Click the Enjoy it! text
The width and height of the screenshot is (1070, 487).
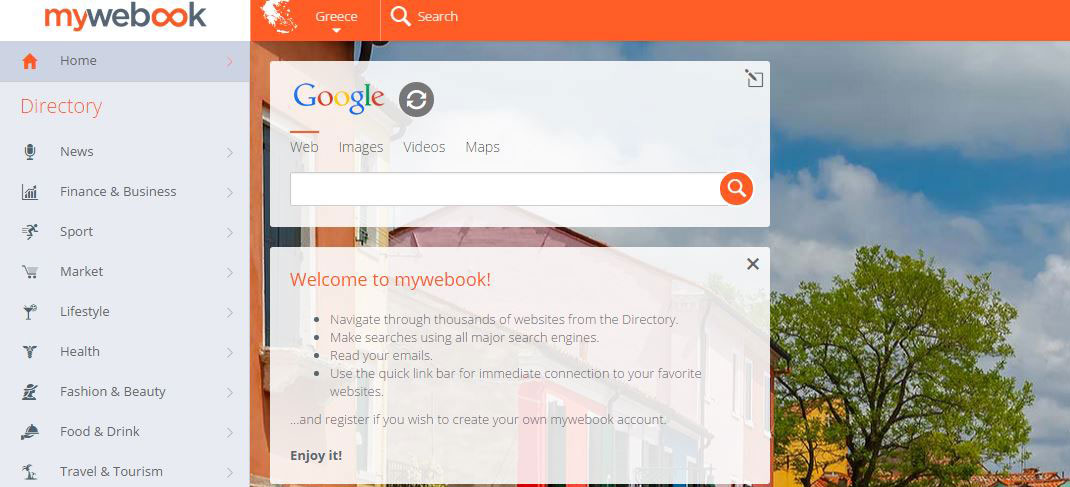[316, 456]
